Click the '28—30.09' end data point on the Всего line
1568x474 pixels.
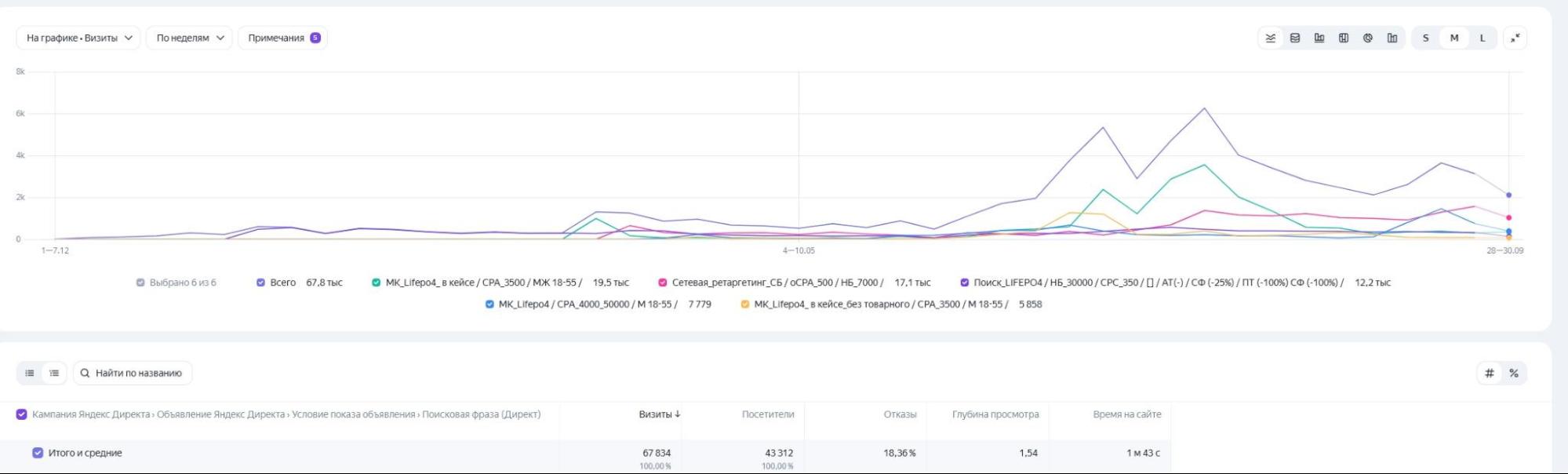pyautogui.click(x=1508, y=195)
